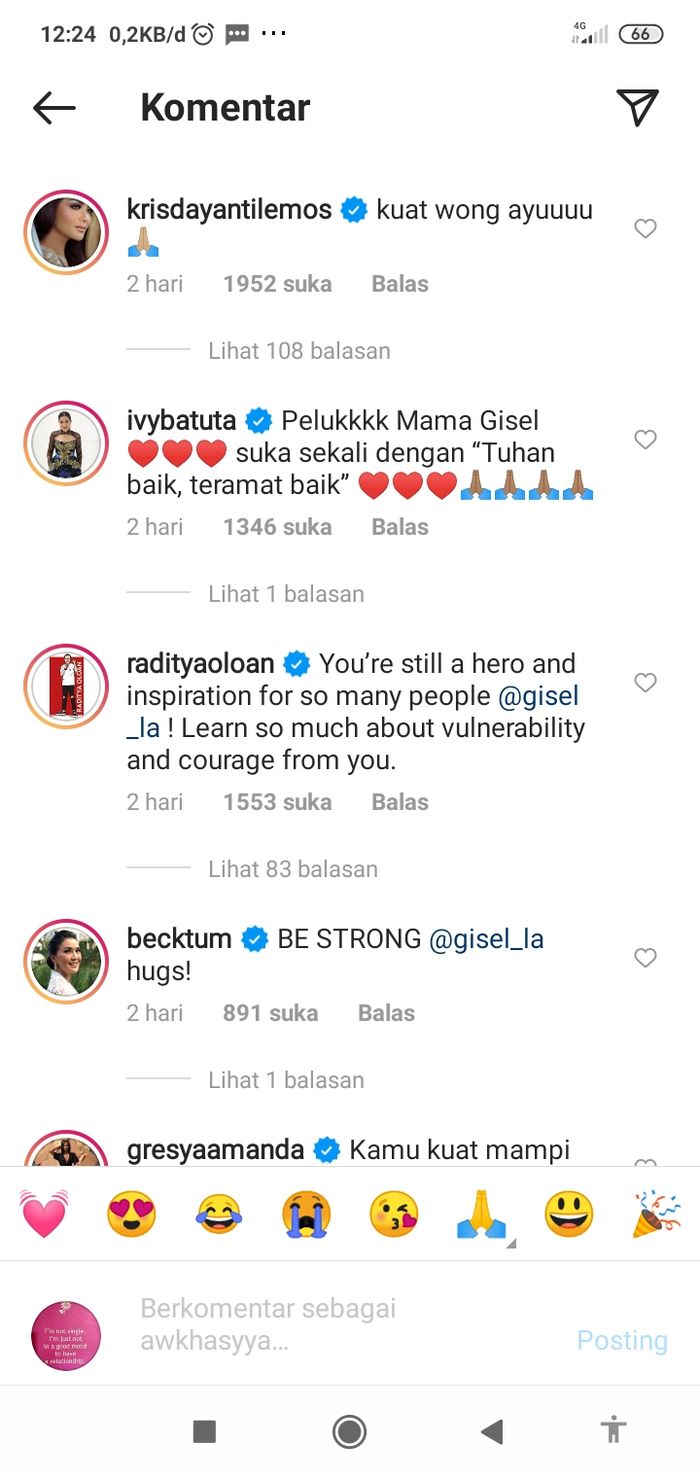
Task: Insert the praying hands emoji
Action: 481,1214
